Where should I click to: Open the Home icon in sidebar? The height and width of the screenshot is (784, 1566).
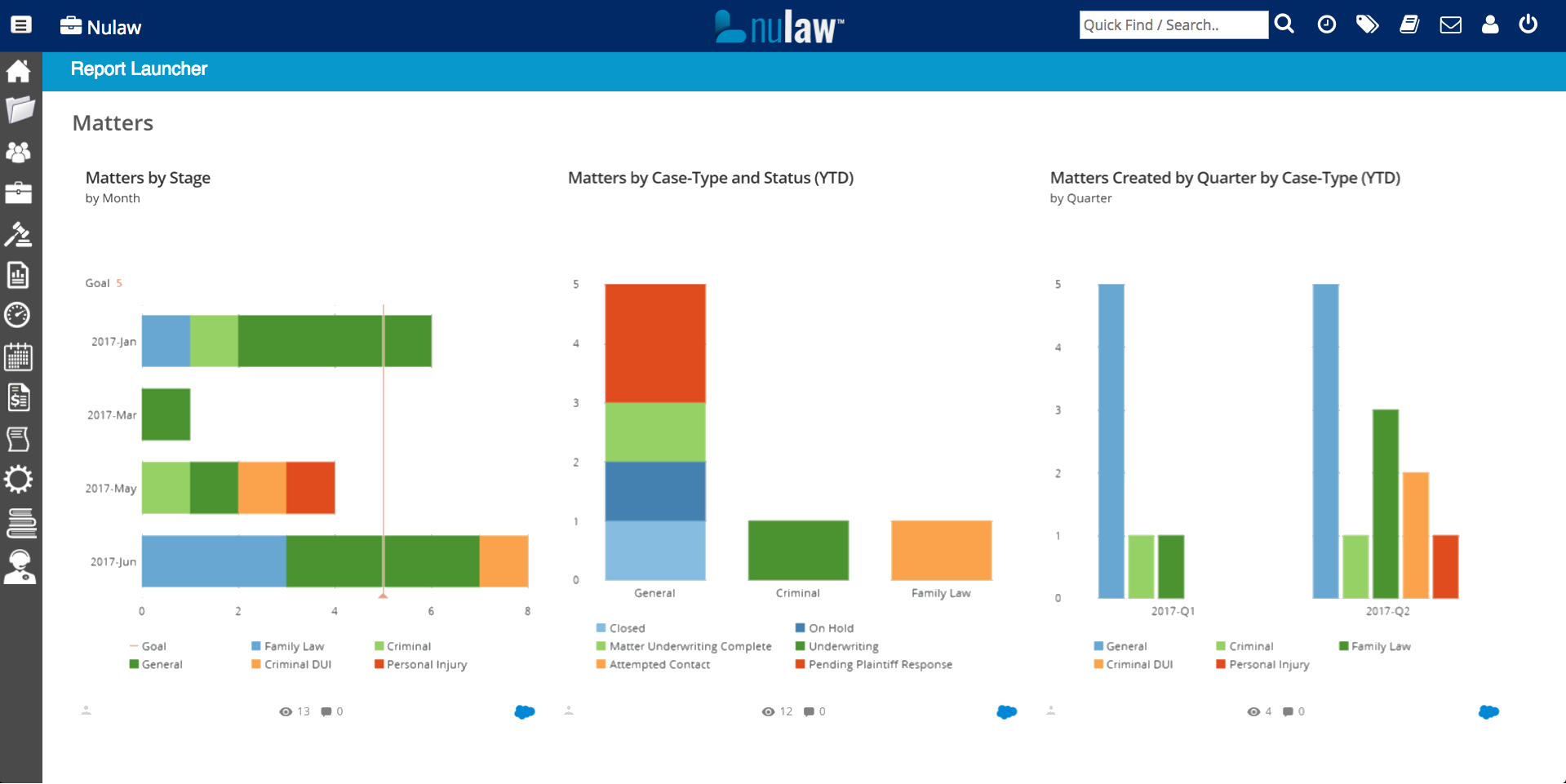pyautogui.click(x=19, y=71)
